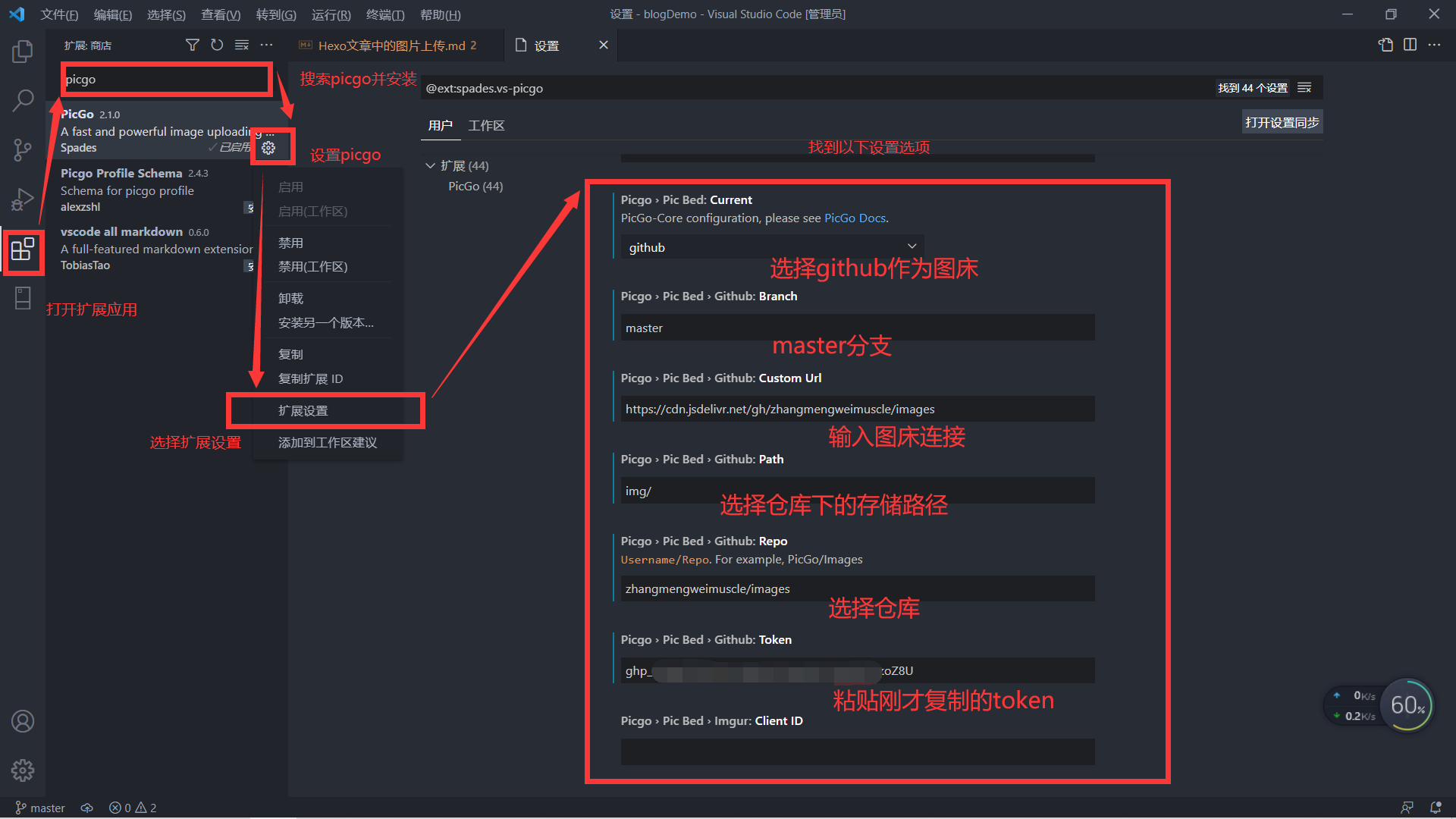Open the 编辑(E) menu
The width and height of the screenshot is (1456, 819).
112,14
